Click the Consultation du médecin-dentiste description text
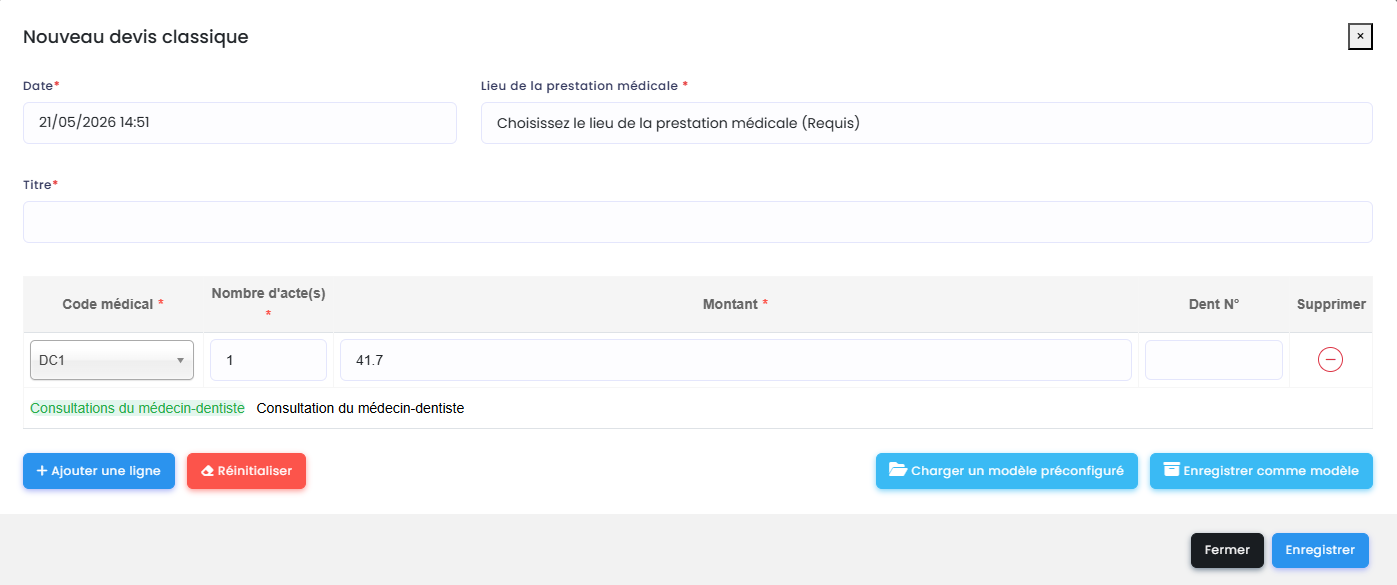 tap(360, 409)
